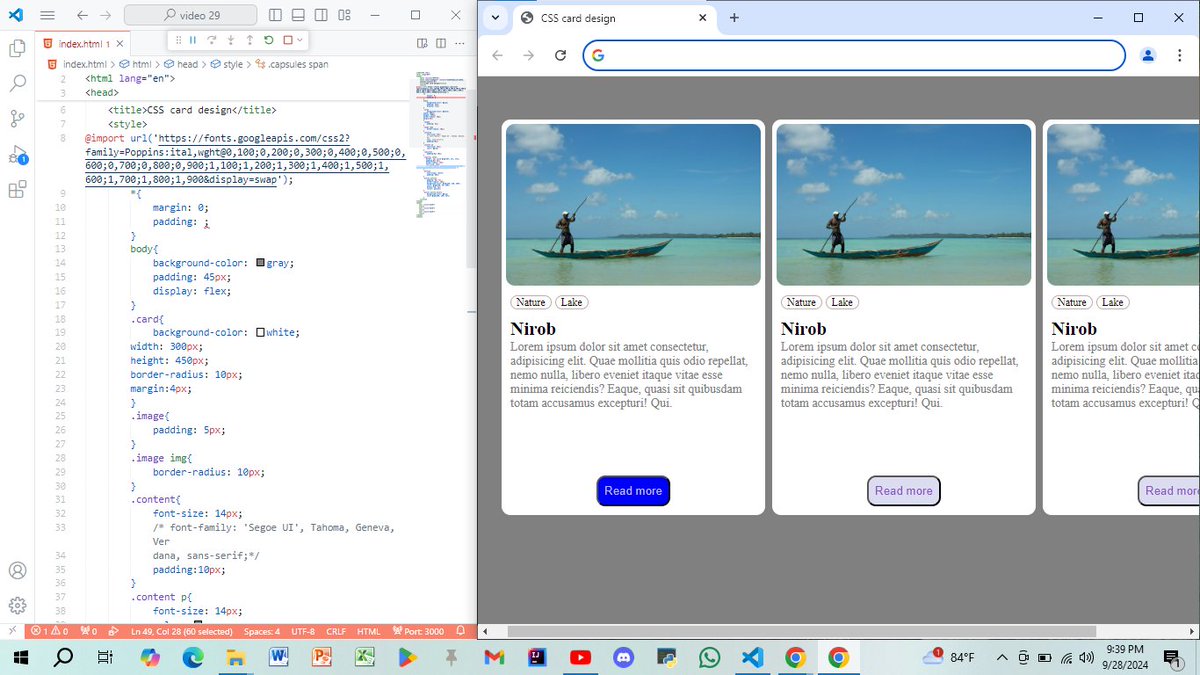
Task: Click the 'video 29' command center search box
Action: coord(191,15)
